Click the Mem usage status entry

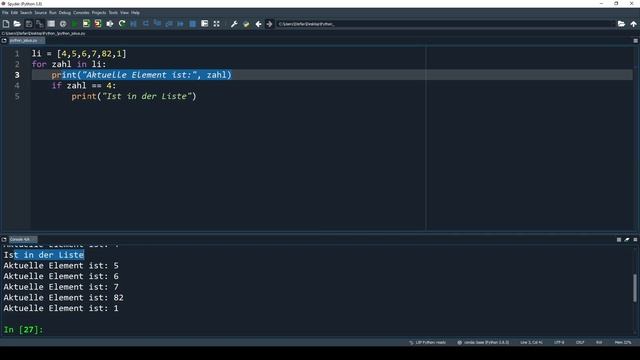click(x=623, y=342)
